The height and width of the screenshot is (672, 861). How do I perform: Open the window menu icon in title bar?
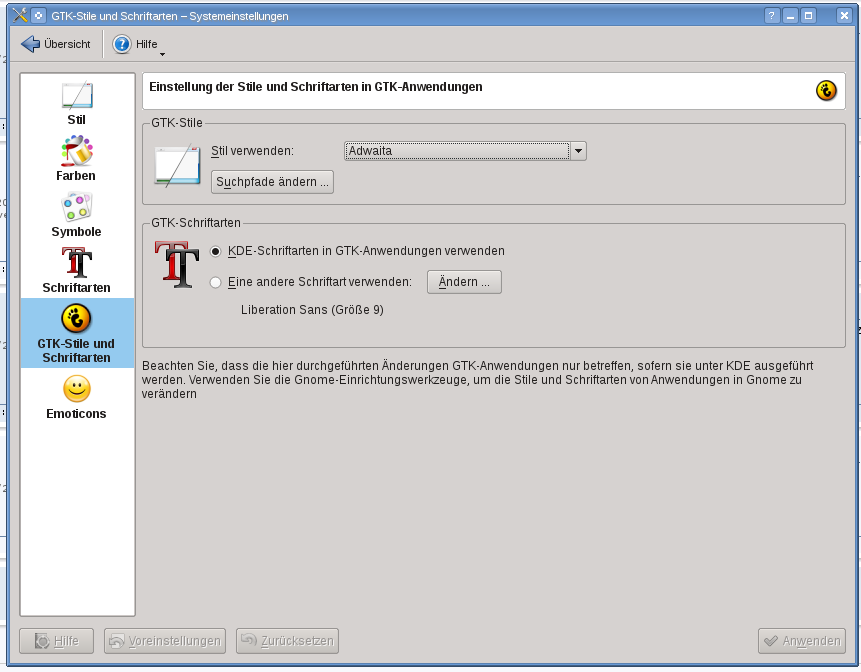point(17,16)
